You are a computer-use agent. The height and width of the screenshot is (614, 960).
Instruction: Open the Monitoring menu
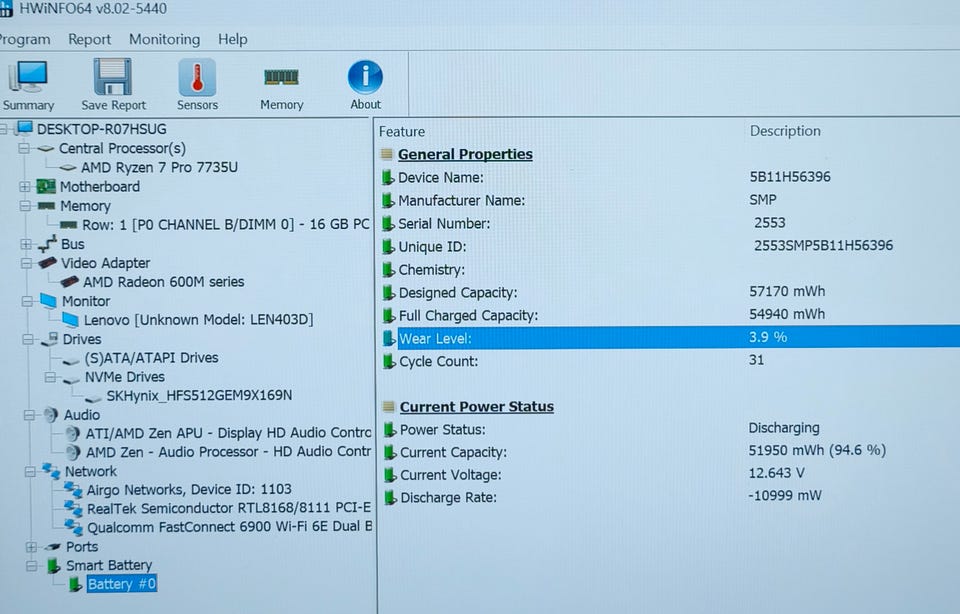coord(164,39)
